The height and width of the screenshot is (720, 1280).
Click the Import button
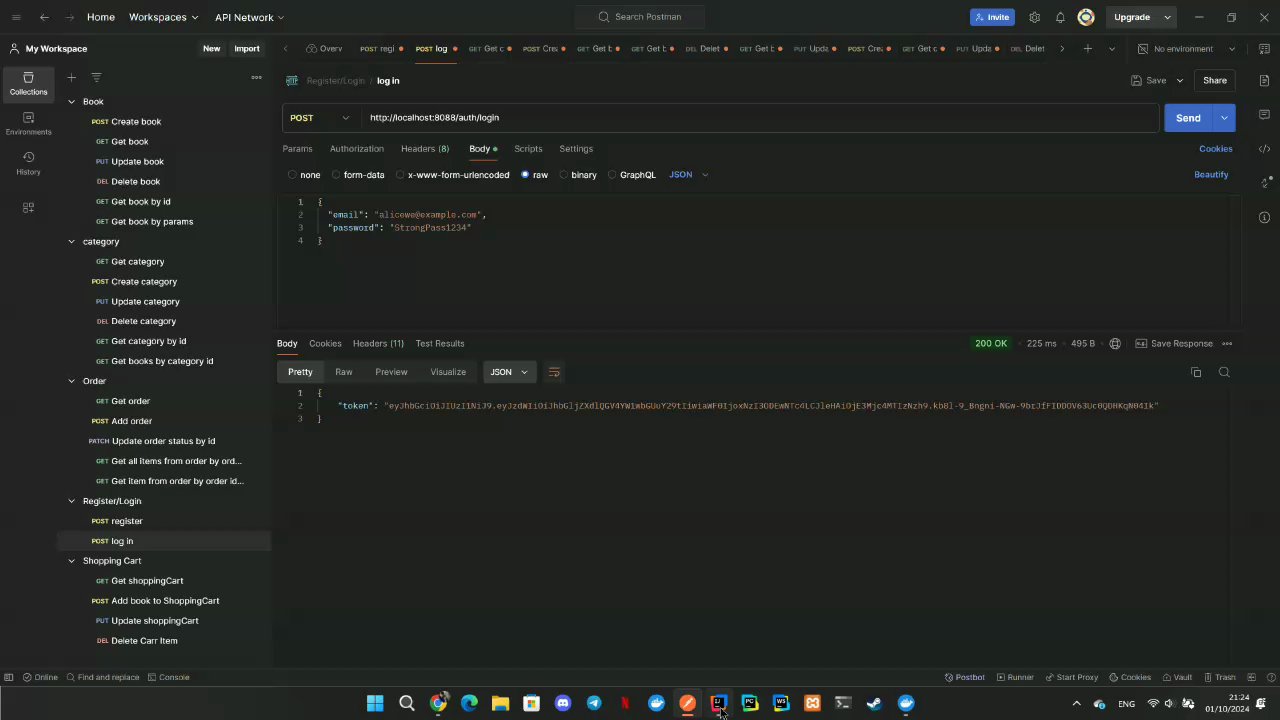pos(247,48)
